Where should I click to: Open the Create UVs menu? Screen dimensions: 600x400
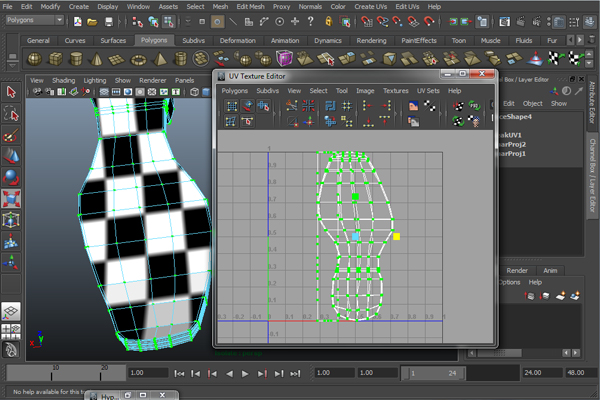[370, 7]
